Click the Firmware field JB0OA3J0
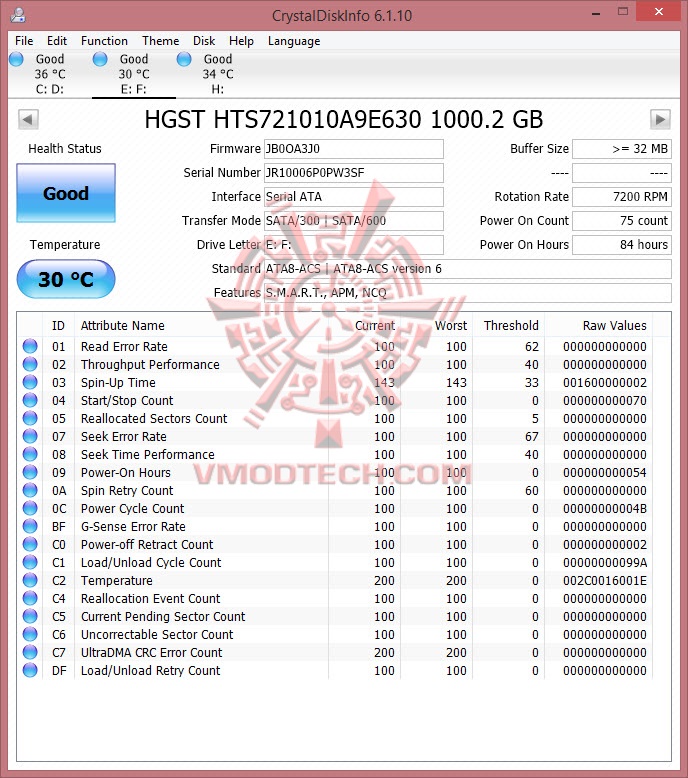 (354, 149)
